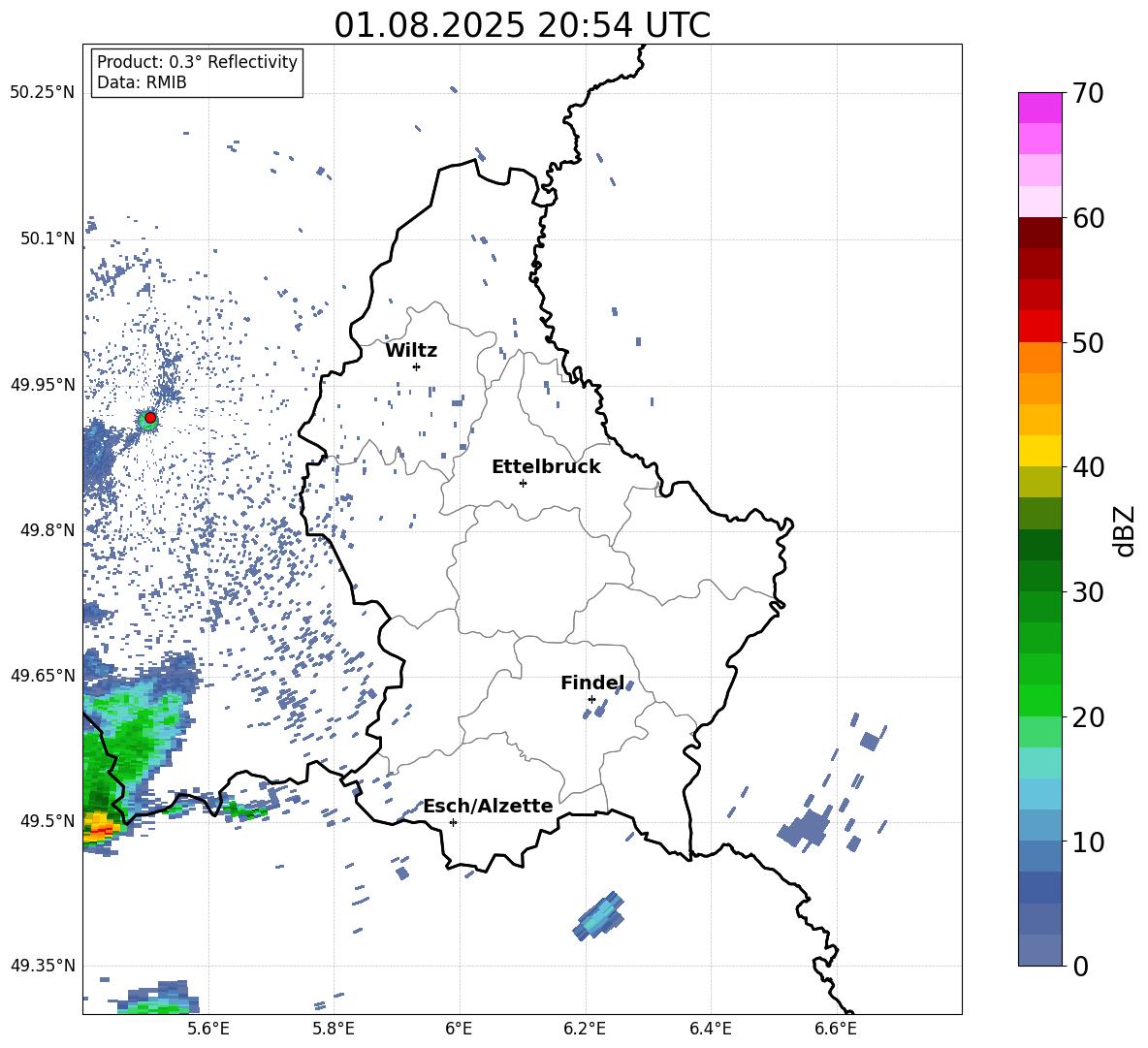Click the magenta swatch at colorbar top
Viewport: 1148px width, 1048px height.
[x=1040, y=108]
